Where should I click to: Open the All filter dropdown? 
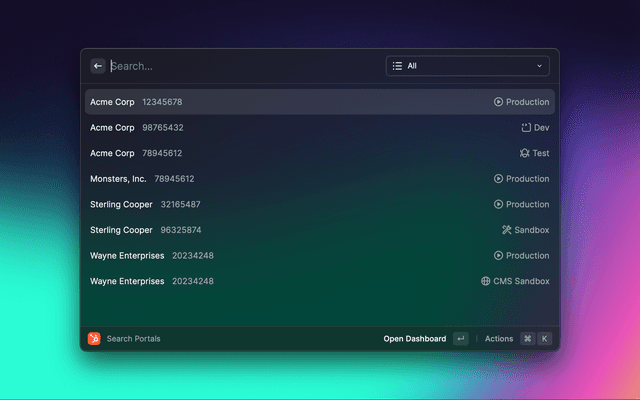[x=467, y=66]
